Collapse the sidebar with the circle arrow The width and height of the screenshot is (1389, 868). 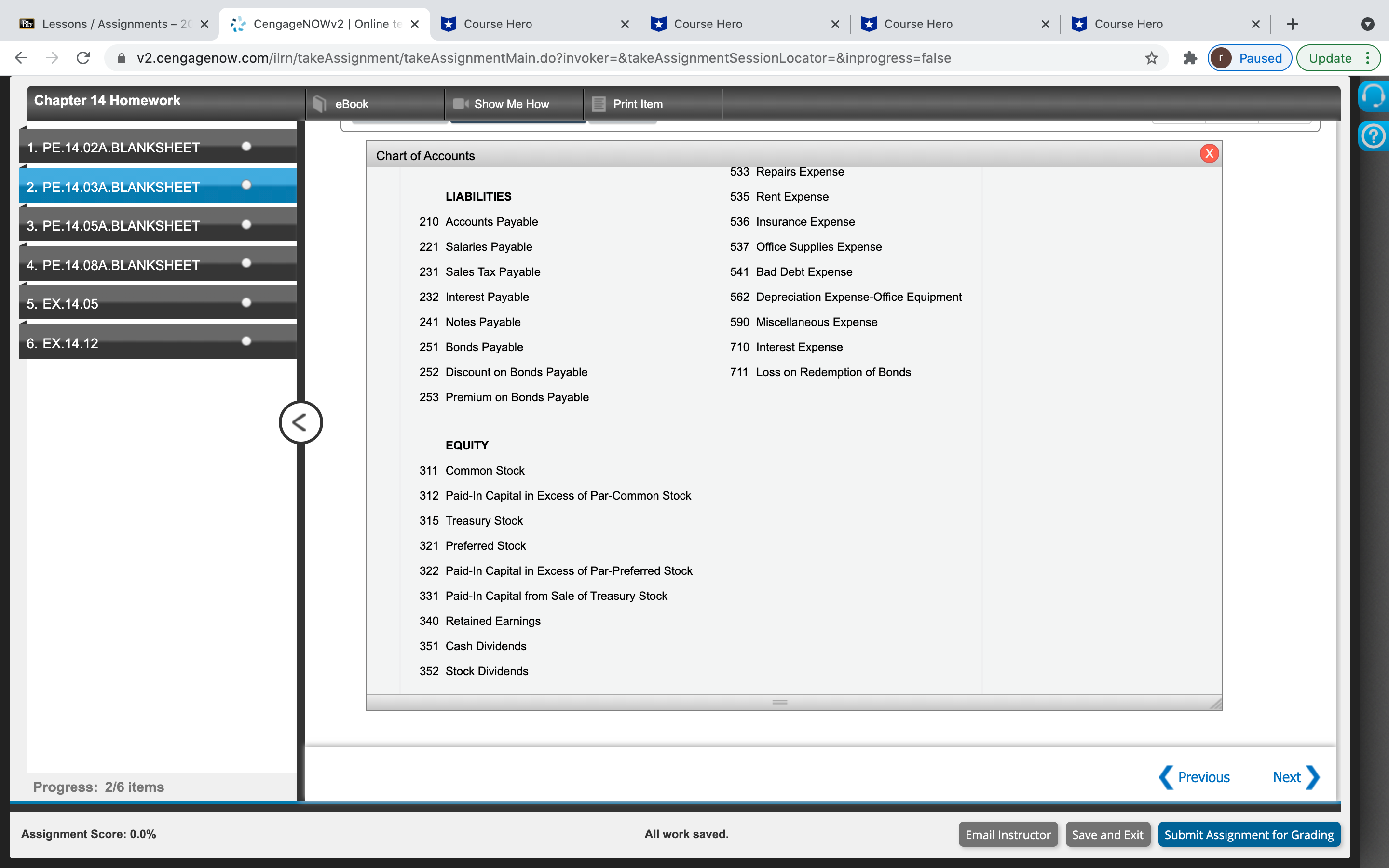[x=300, y=422]
